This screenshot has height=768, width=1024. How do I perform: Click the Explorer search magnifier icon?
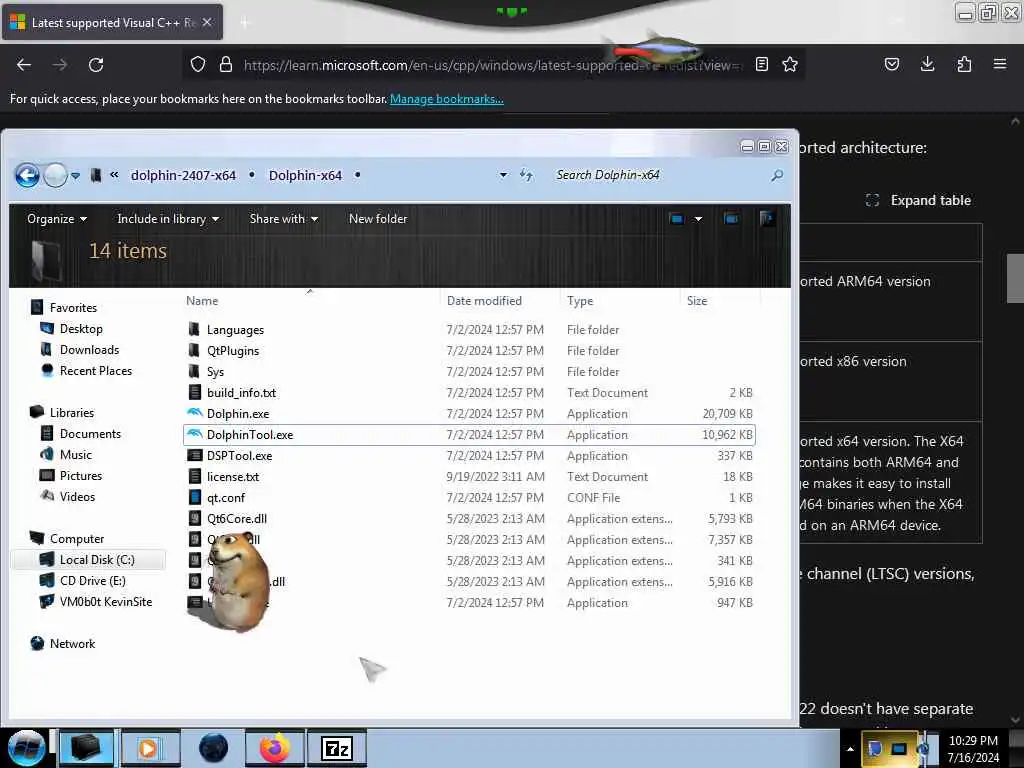tap(777, 175)
